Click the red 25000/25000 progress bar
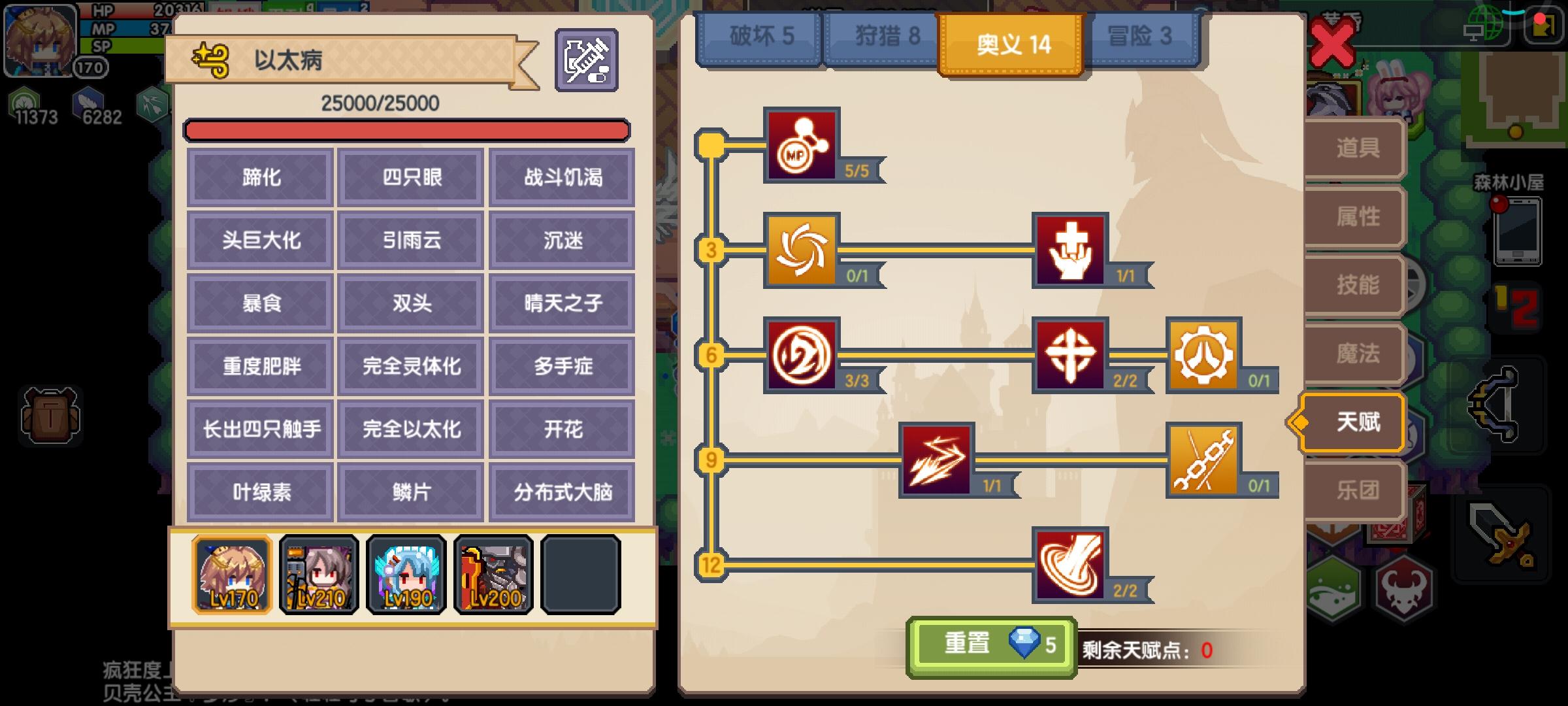 coord(406,130)
